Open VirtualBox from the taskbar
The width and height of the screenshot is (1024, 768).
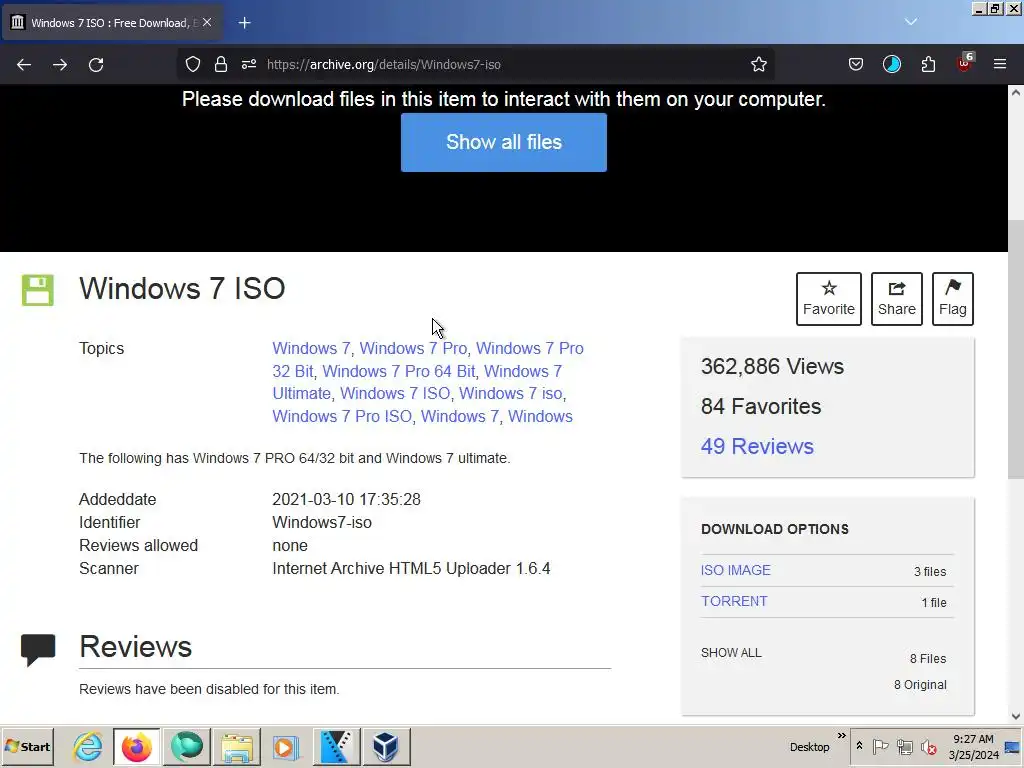tap(385, 746)
